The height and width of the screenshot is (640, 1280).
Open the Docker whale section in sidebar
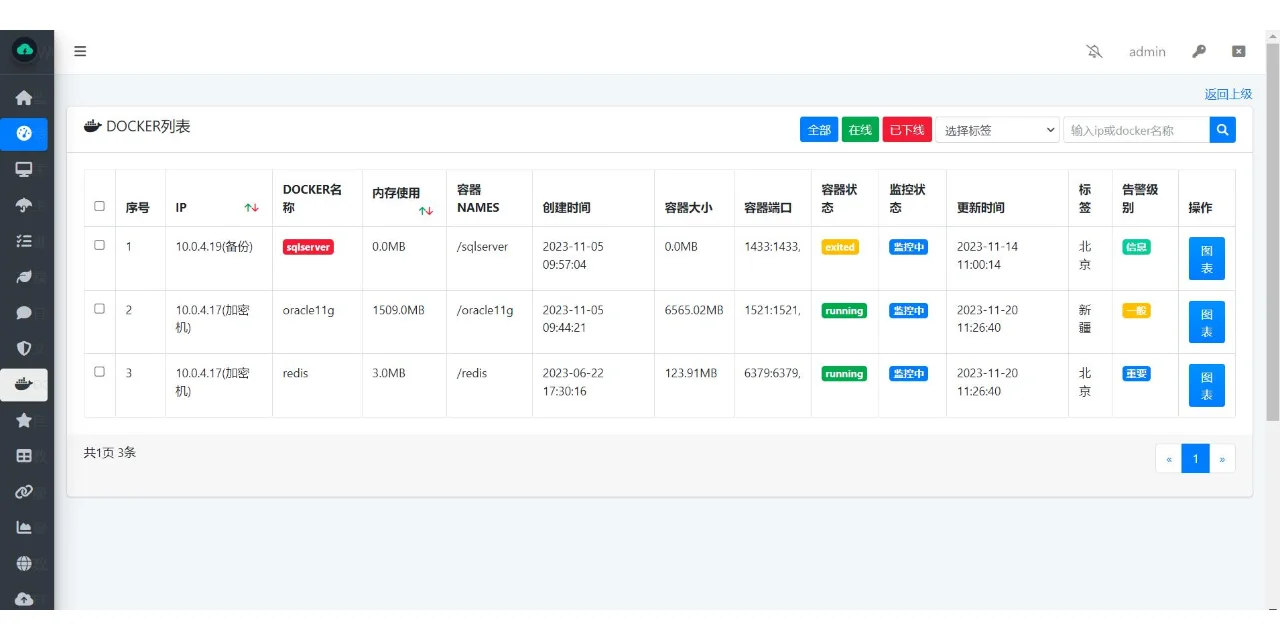(26, 384)
